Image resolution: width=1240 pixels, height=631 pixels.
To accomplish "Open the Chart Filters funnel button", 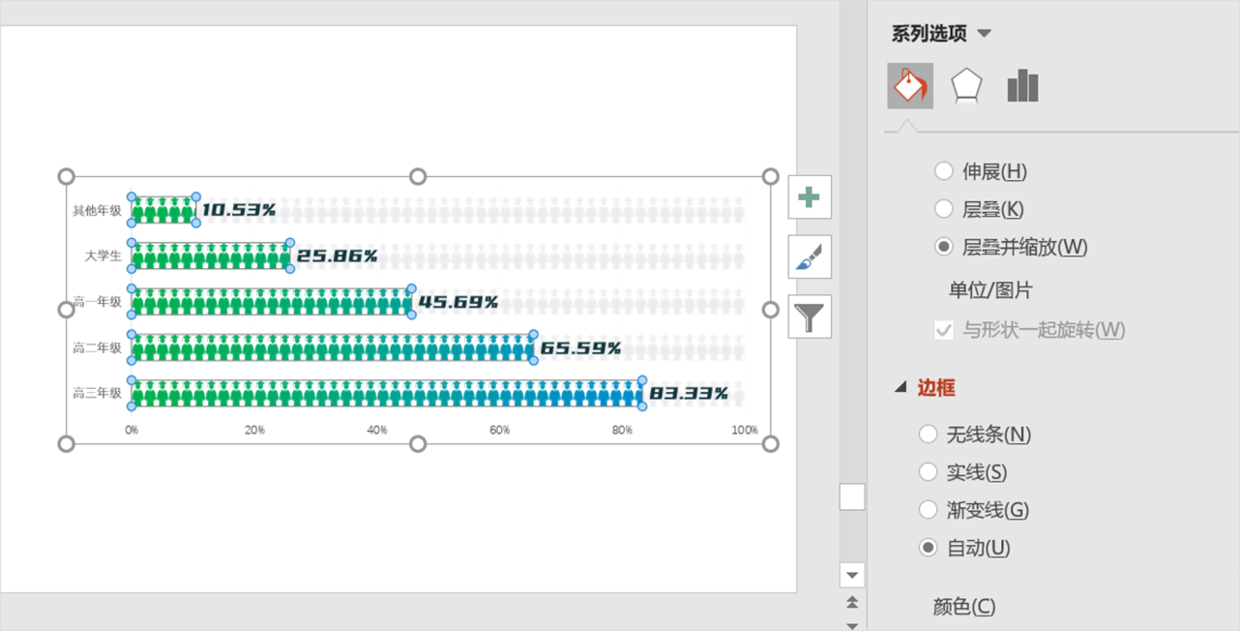I will coord(809,317).
